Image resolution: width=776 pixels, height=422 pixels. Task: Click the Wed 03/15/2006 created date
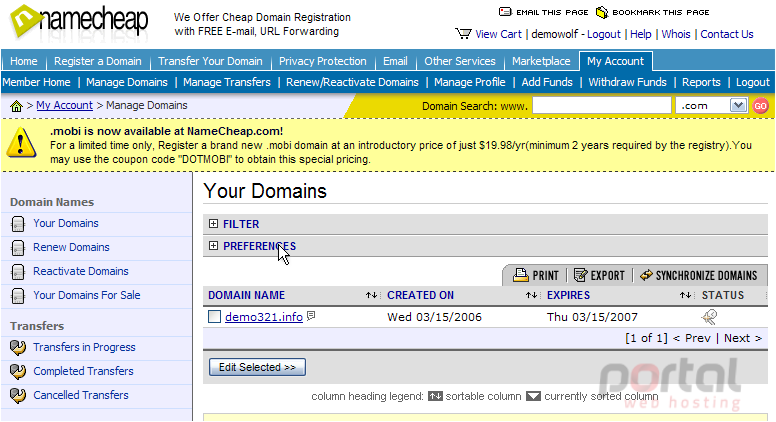pos(434,317)
